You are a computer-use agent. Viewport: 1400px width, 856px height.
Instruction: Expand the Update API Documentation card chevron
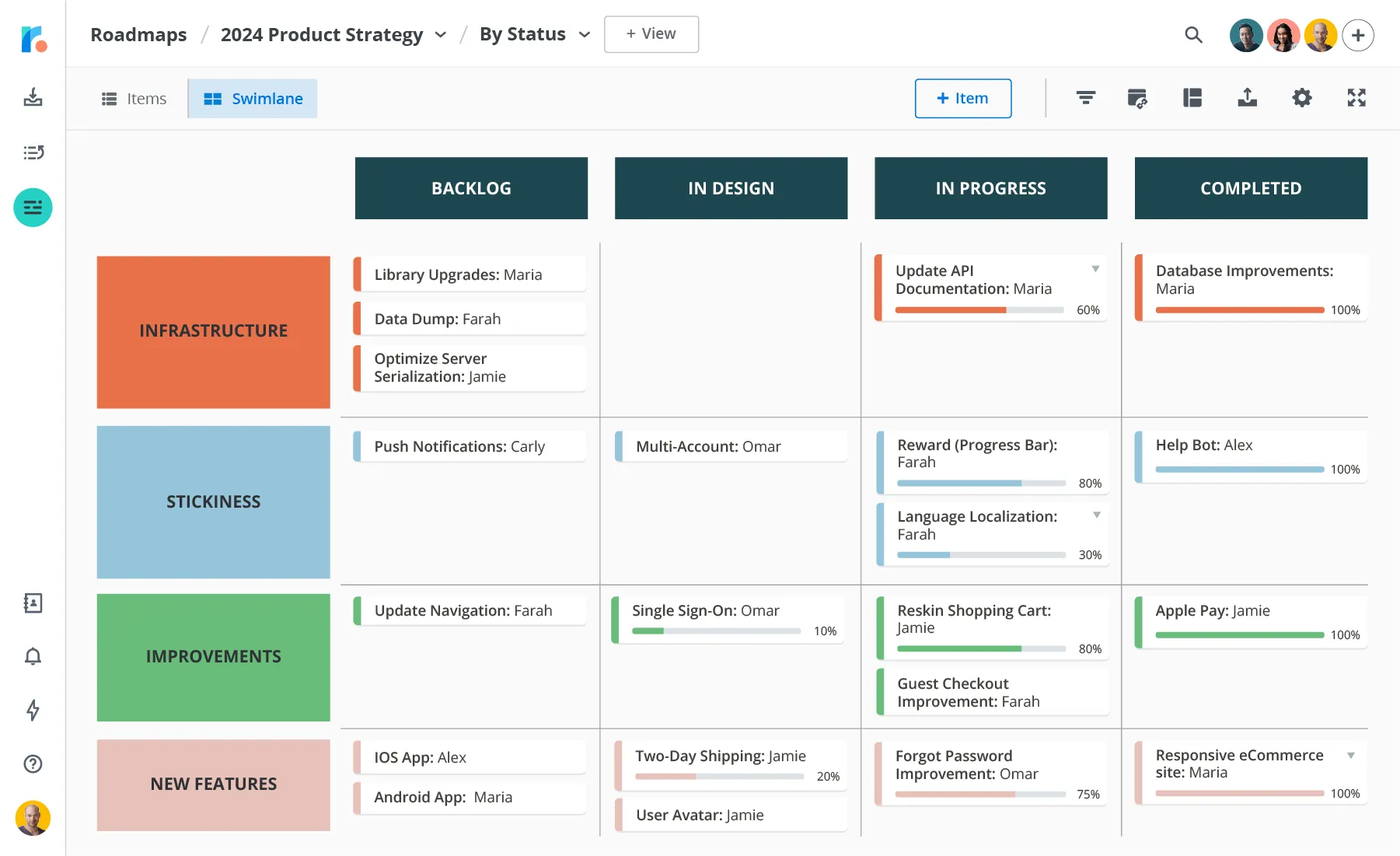1096,267
